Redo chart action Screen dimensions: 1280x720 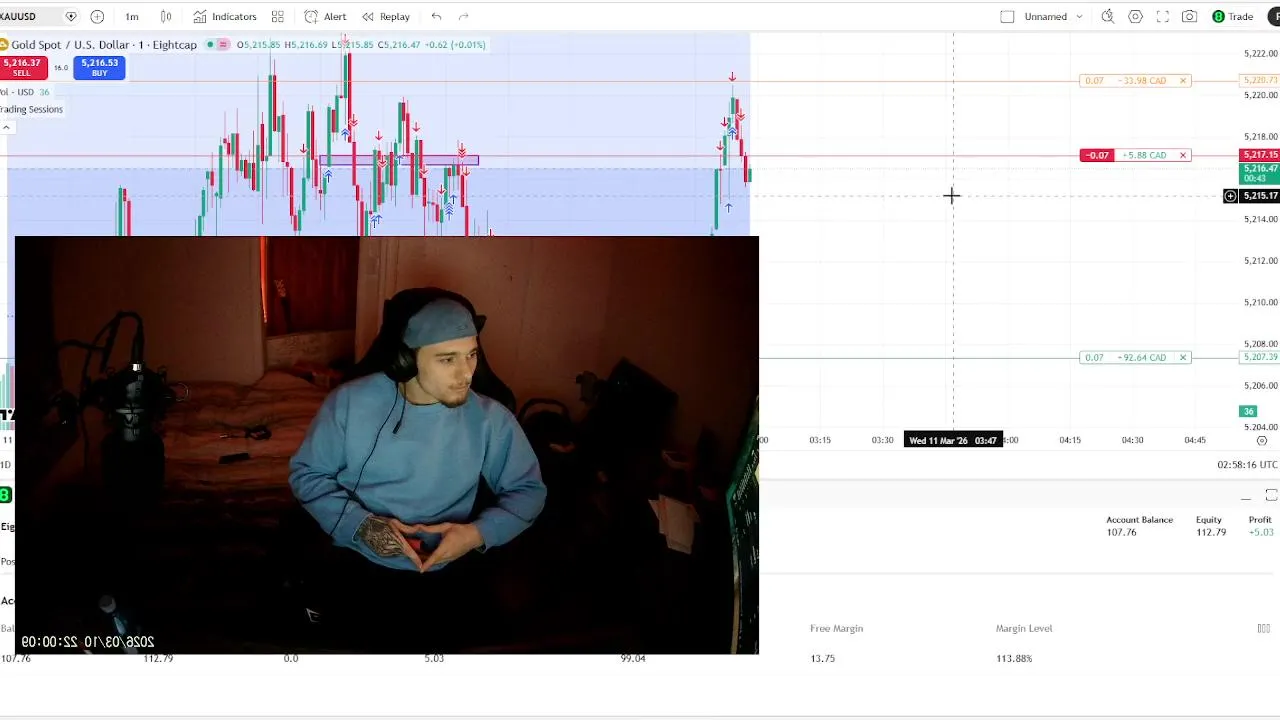pos(463,16)
